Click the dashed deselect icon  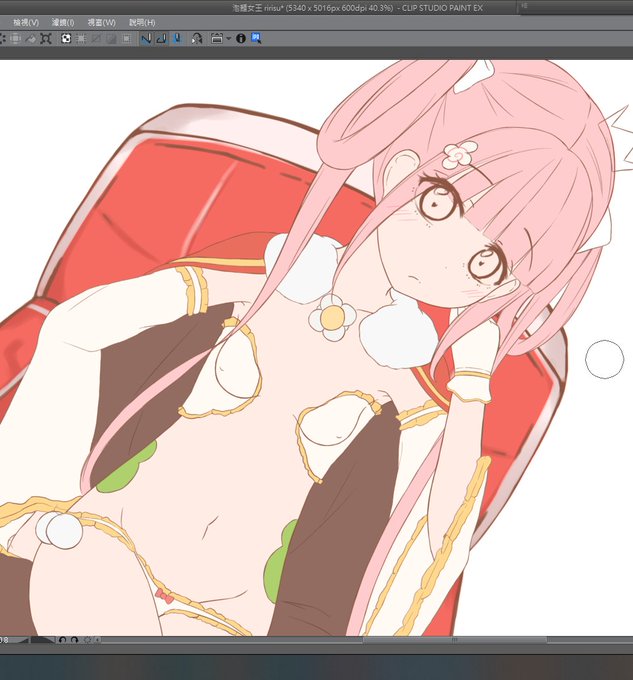[x=81, y=39]
